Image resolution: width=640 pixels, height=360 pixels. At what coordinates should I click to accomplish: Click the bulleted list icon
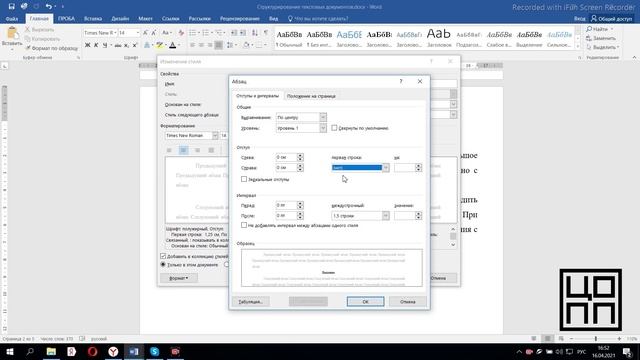click(x=192, y=33)
